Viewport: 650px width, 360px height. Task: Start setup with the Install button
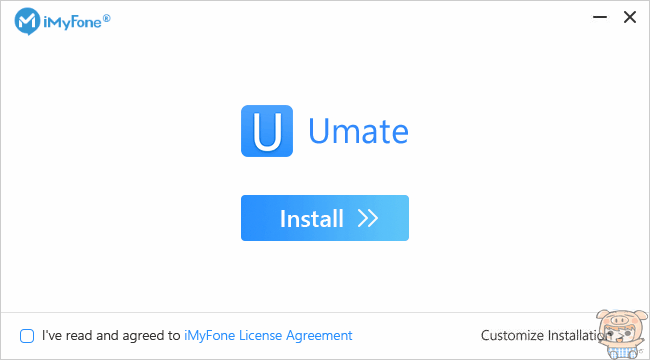(x=325, y=218)
